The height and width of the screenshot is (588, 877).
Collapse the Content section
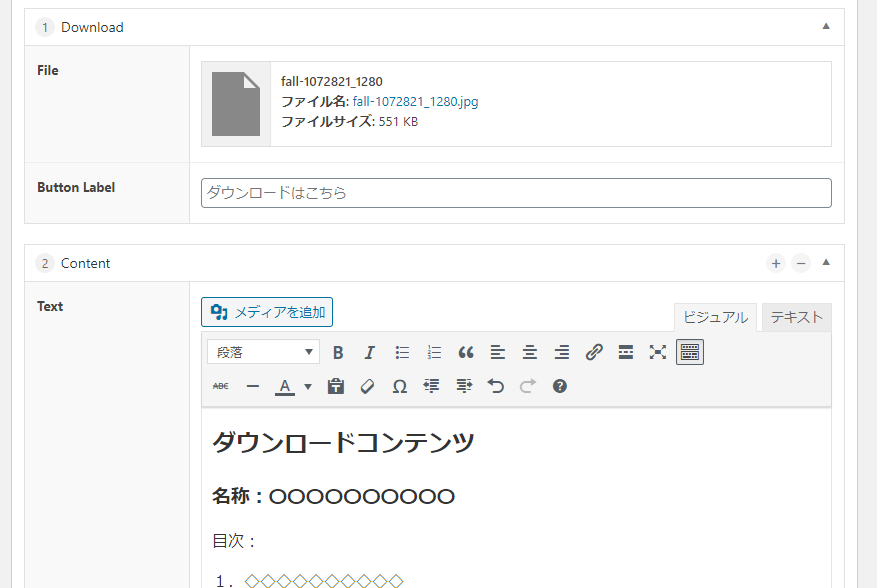(x=826, y=262)
